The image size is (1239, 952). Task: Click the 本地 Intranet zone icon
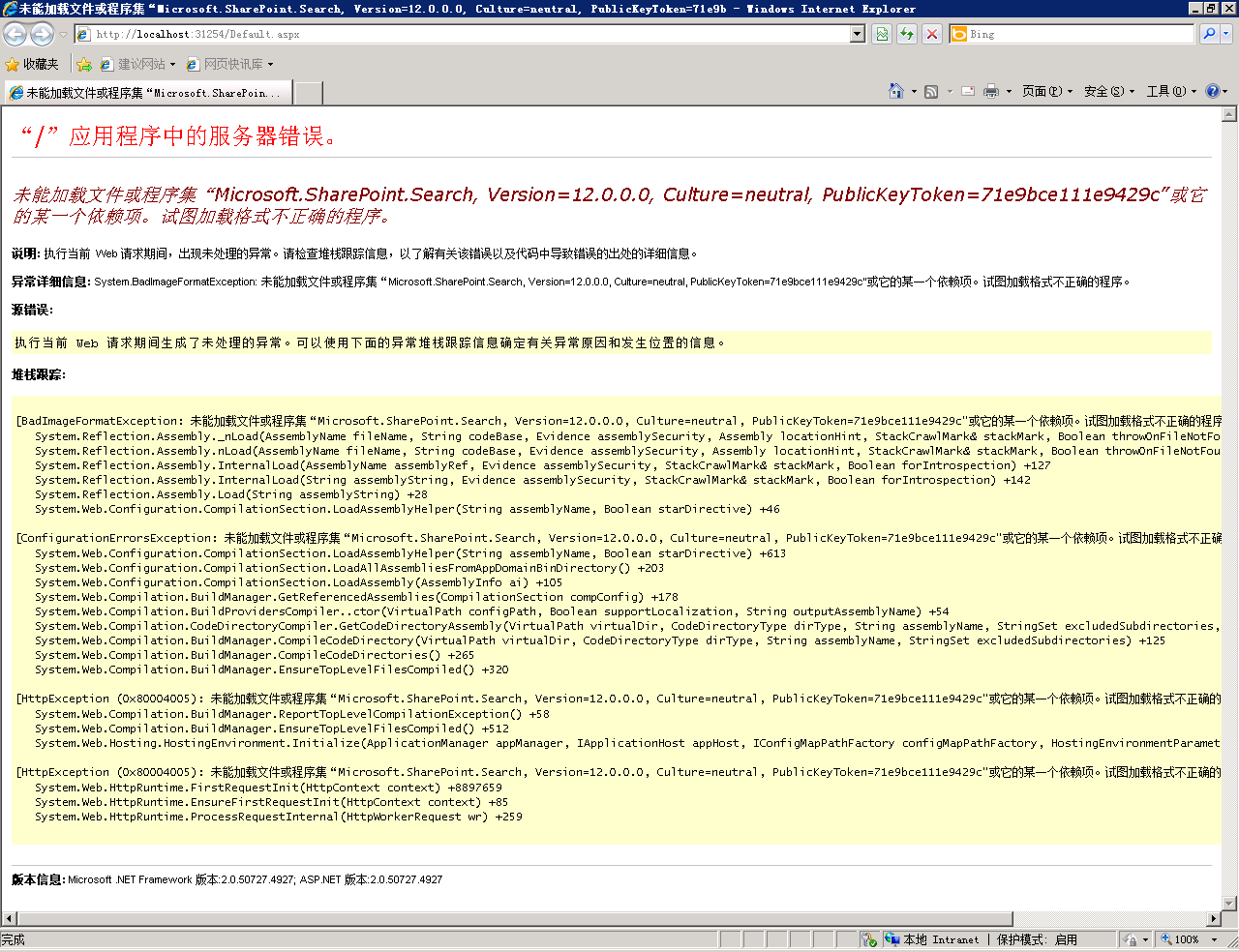pos(891,939)
